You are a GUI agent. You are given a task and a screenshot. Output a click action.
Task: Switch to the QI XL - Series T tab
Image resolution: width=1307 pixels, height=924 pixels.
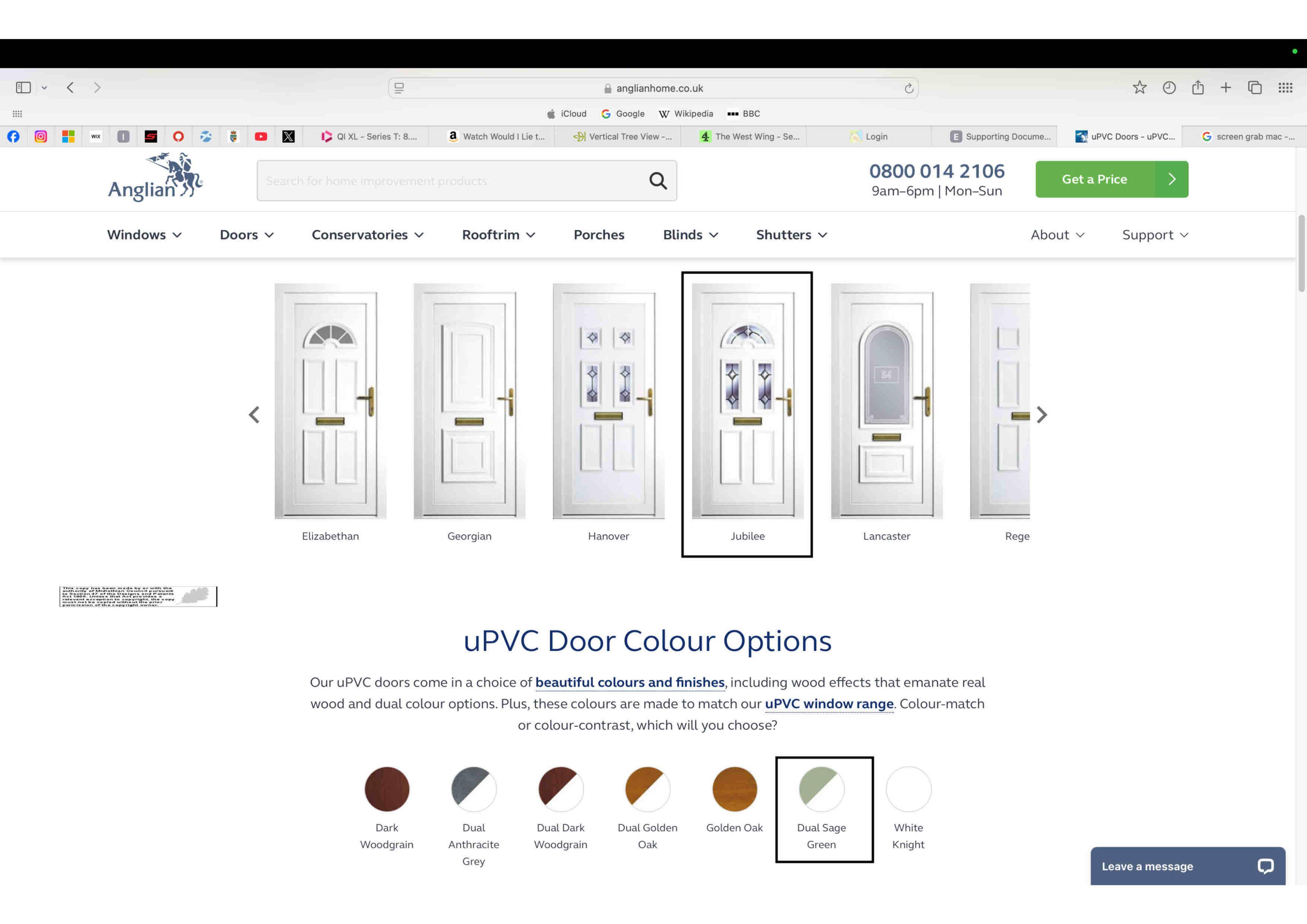(x=367, y=137)
